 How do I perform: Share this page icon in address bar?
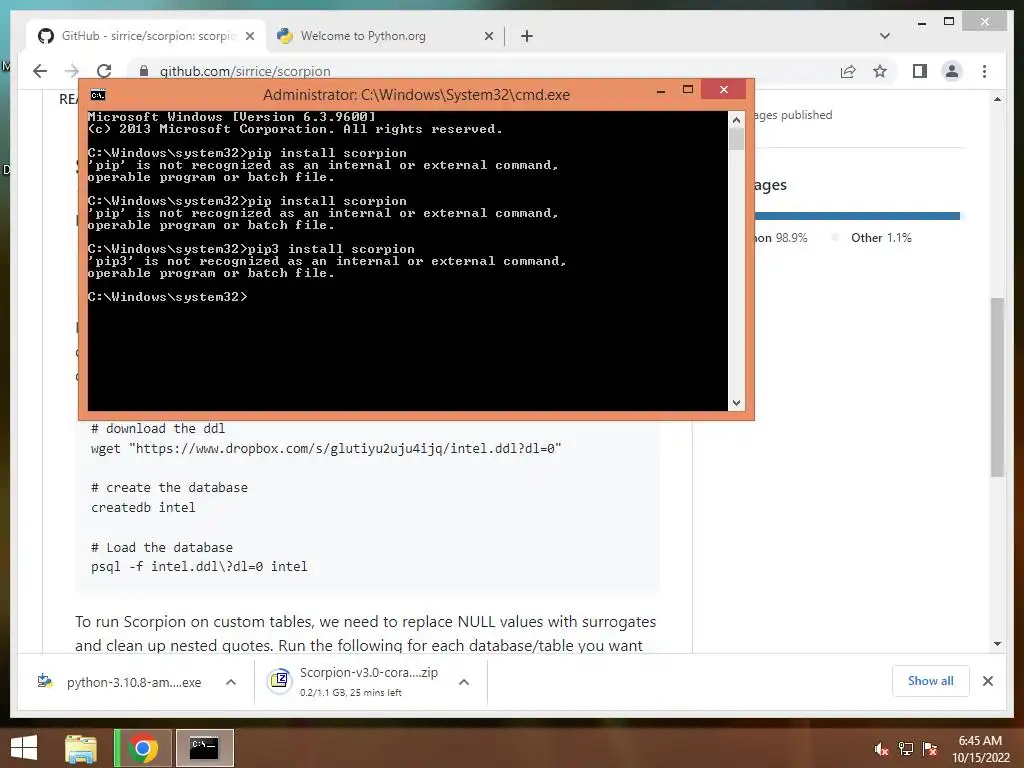point(848,71)
